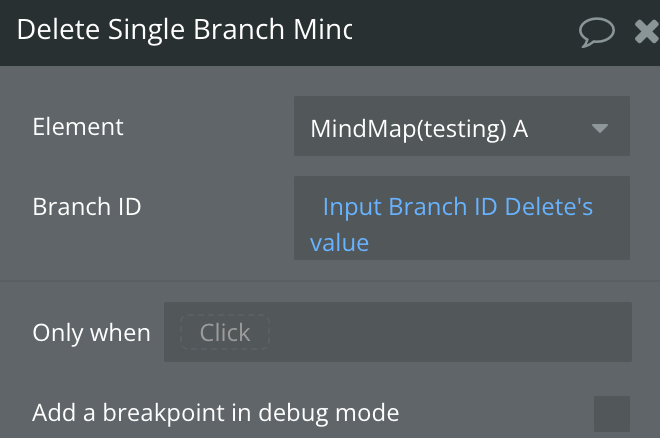Click the Delete Single Branch title text

(184, 29)
